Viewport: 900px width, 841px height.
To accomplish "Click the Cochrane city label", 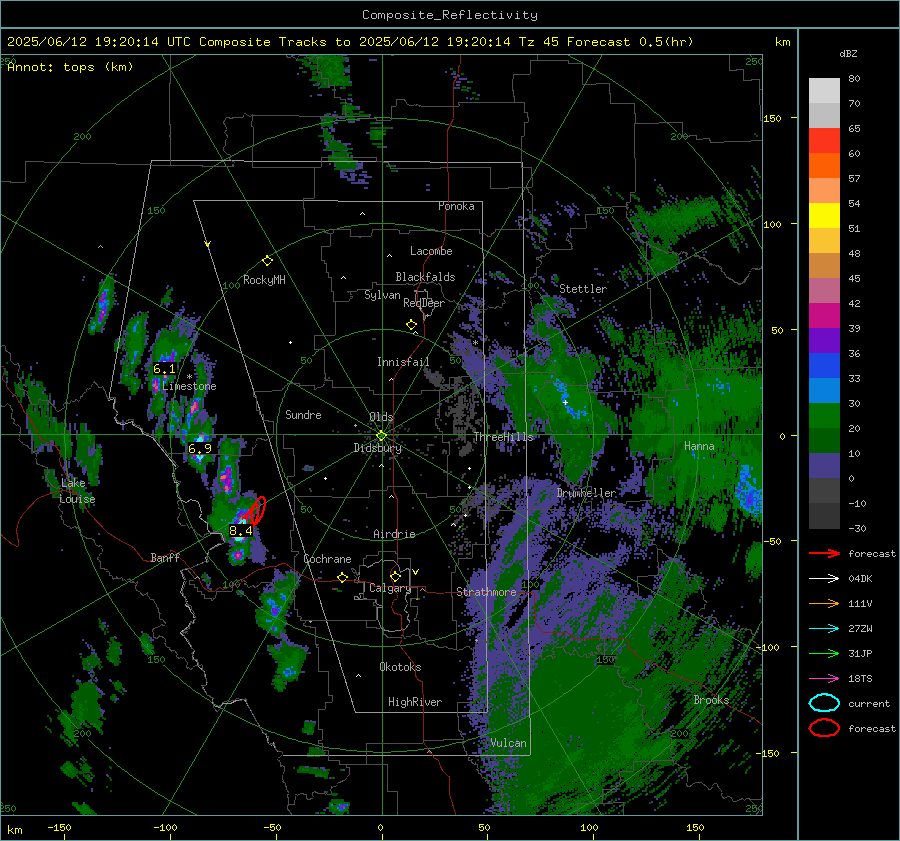I will (x=327, y=559).
